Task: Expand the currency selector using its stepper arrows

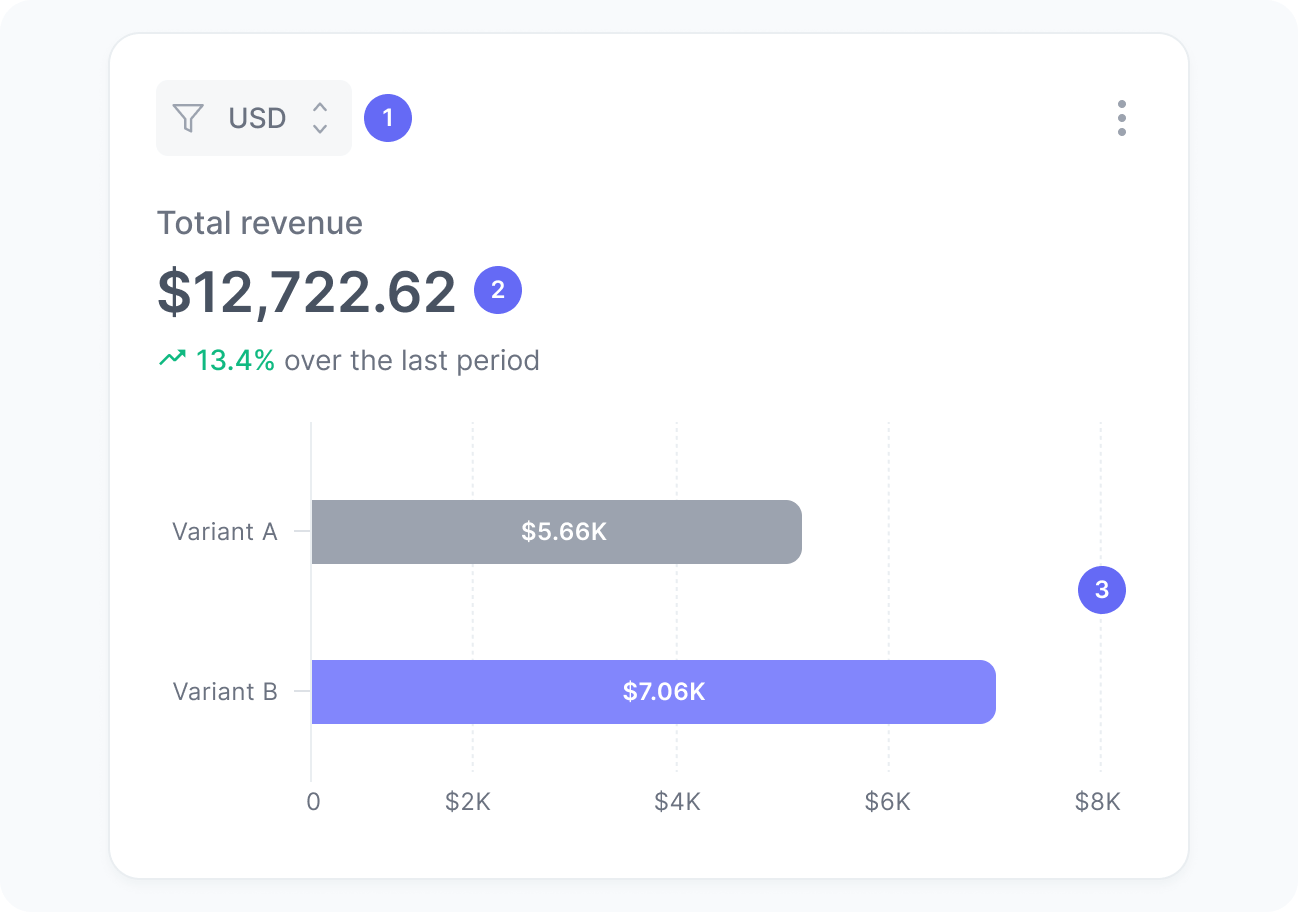Action: (x=319, y=118)
